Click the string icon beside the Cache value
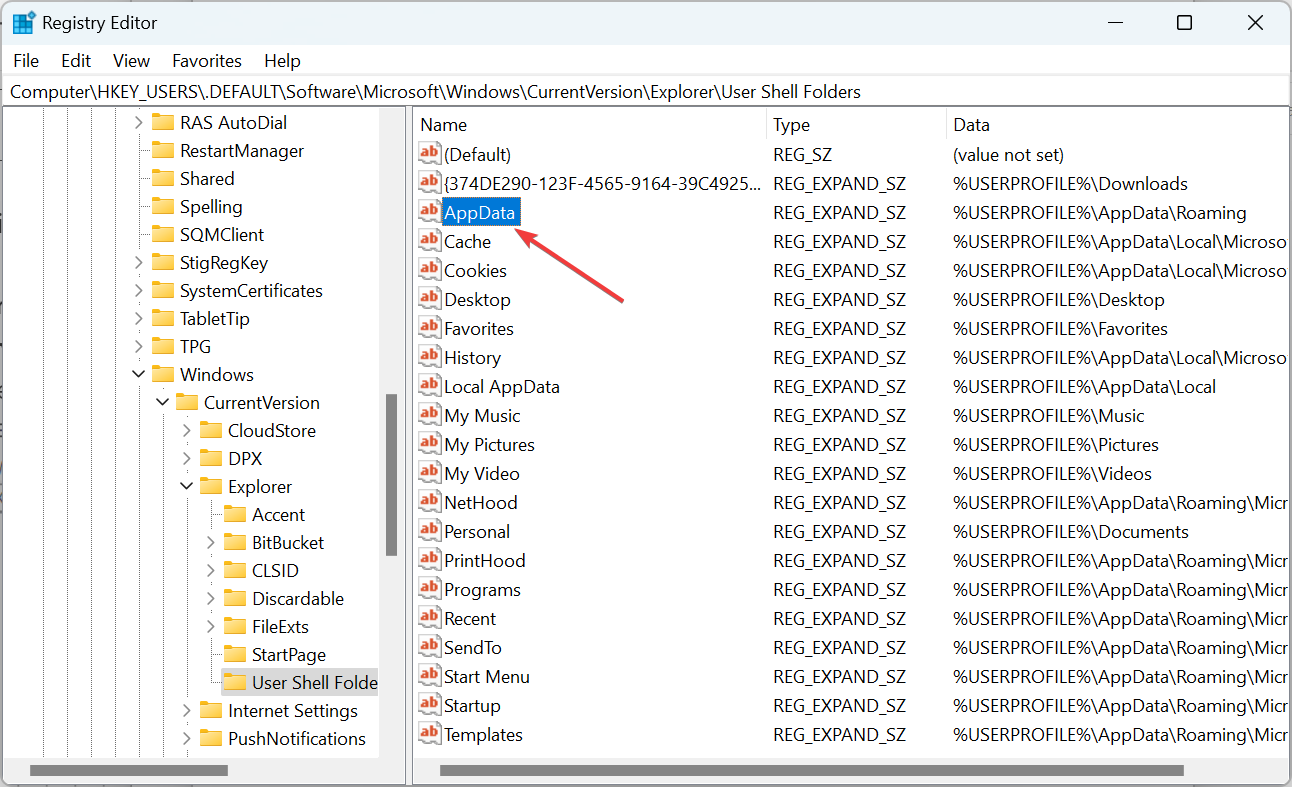 coord(429,241)
